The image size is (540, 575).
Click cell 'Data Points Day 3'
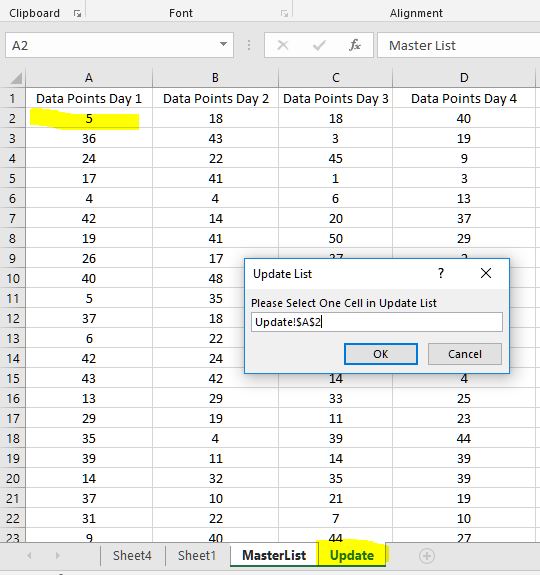(x=335, y=98)
